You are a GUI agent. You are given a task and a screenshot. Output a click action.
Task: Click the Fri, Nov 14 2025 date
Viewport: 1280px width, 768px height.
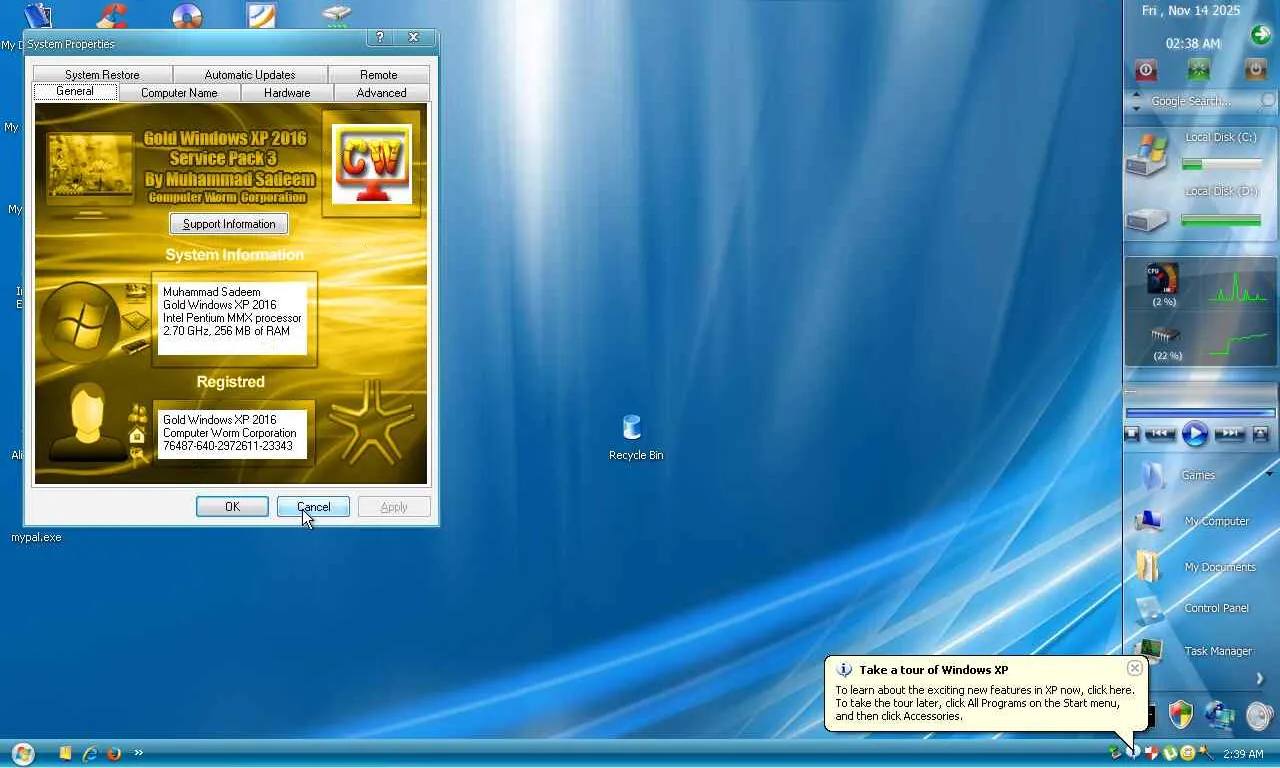1191,11
